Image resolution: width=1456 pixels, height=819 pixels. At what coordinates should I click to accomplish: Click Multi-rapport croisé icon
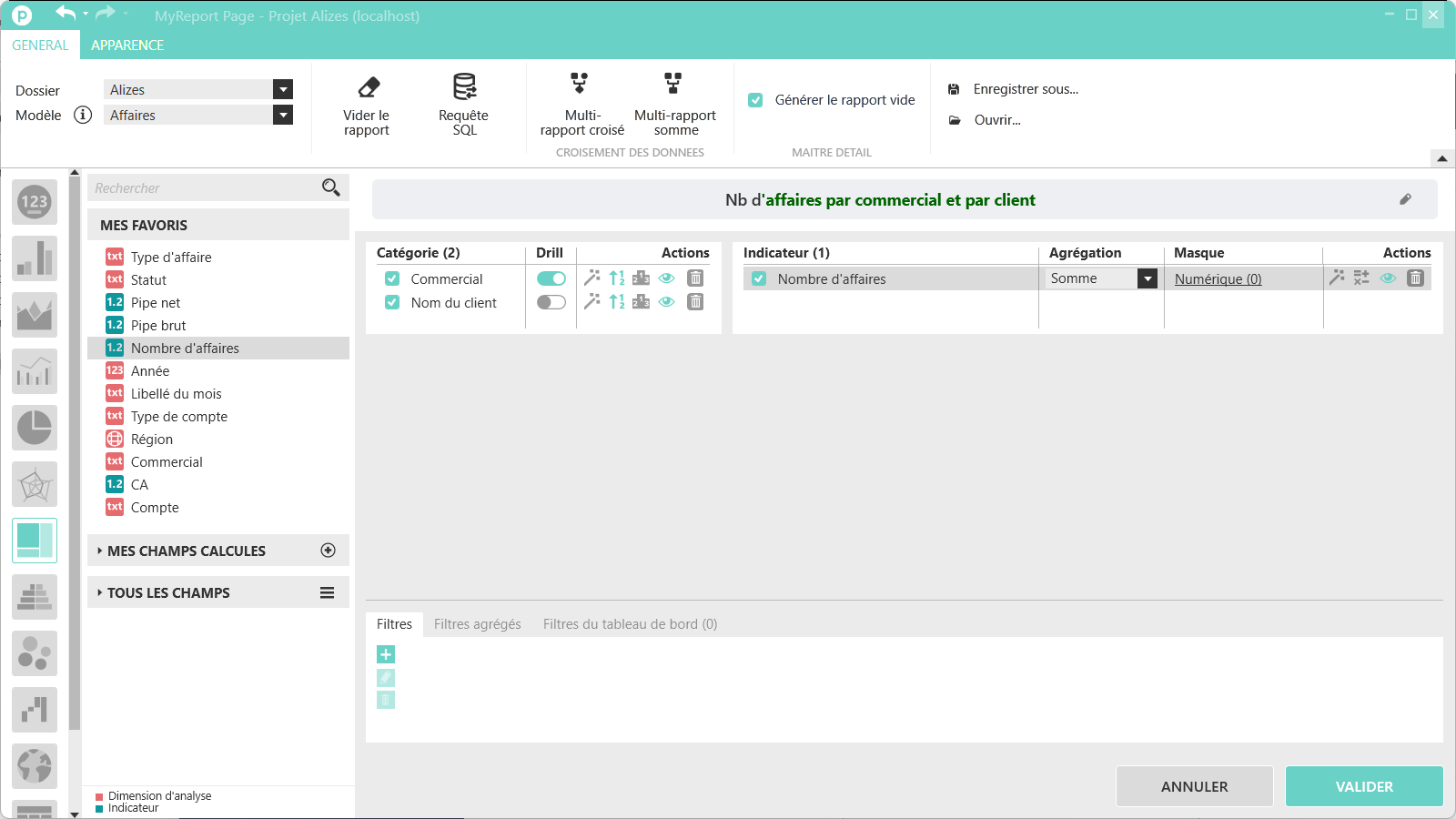(580, 85)
